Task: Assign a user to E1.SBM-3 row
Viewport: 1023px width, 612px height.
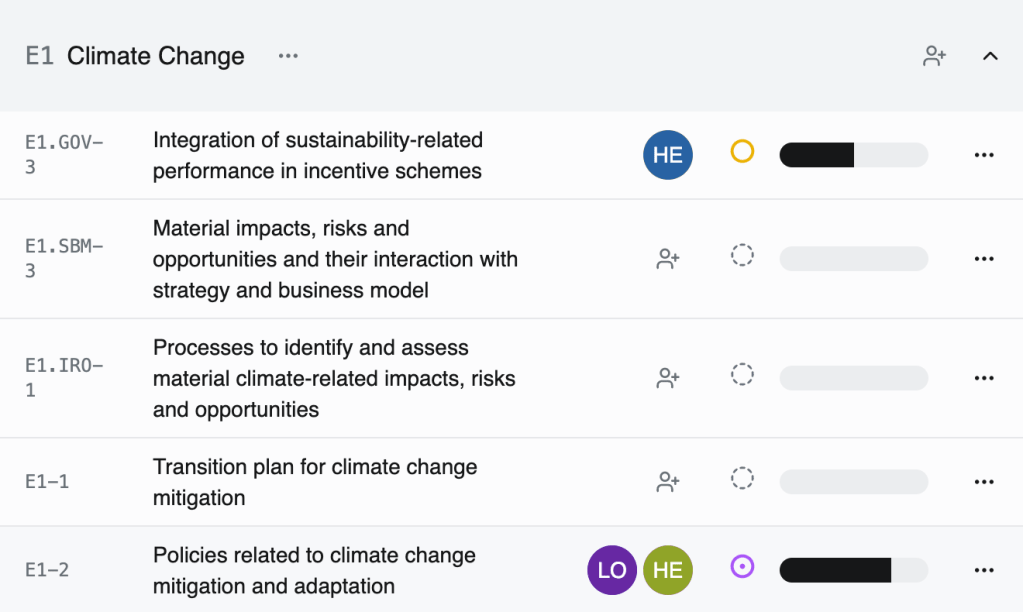Action: (x=668, y=259)
